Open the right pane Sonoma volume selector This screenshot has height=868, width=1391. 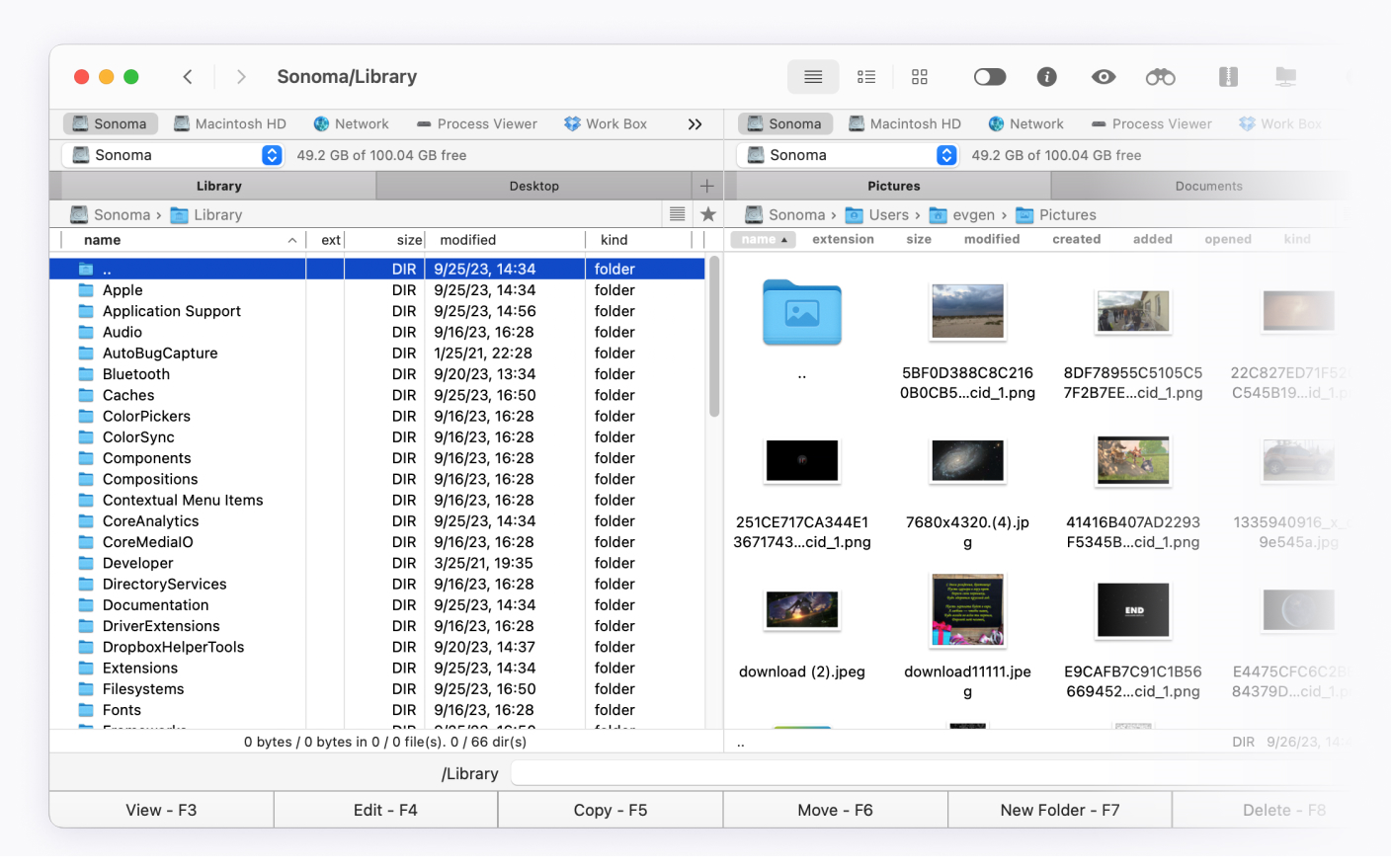click(945, 154)
